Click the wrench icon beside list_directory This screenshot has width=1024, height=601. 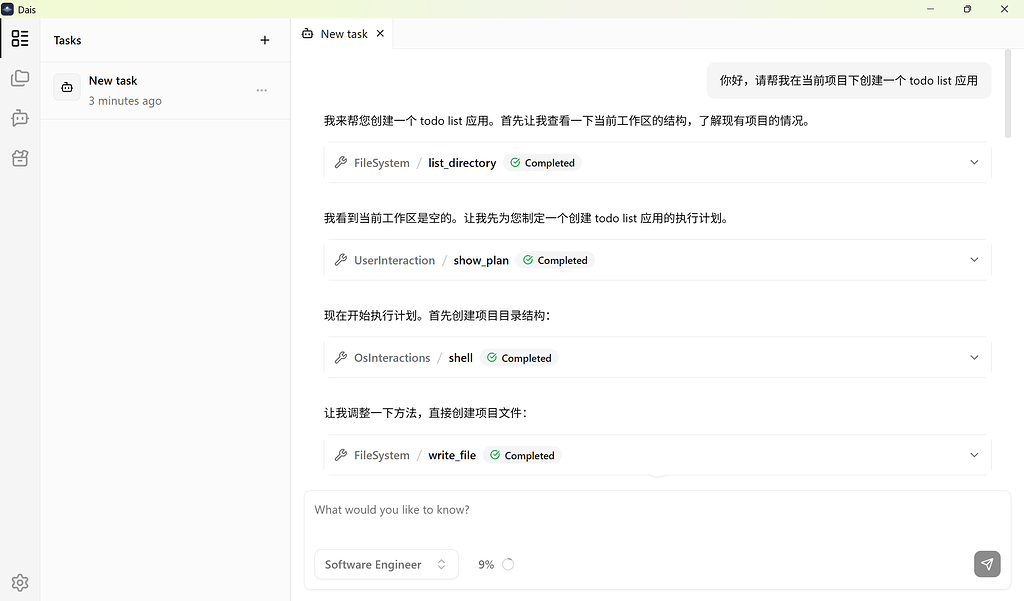[x=340, y=163]
